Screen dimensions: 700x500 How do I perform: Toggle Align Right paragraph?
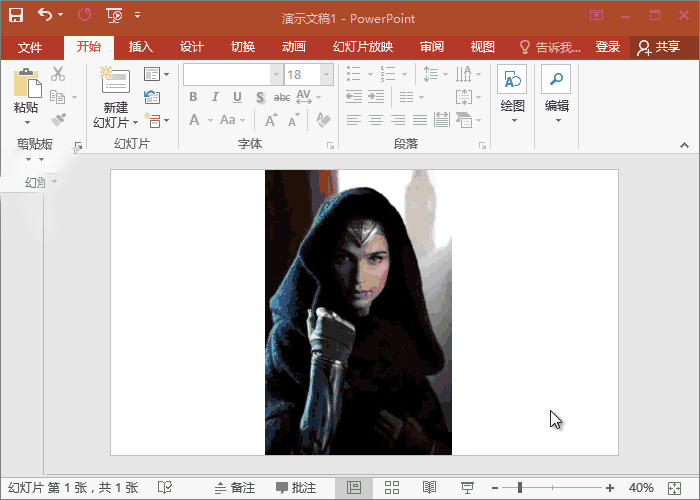coord(398,120)
